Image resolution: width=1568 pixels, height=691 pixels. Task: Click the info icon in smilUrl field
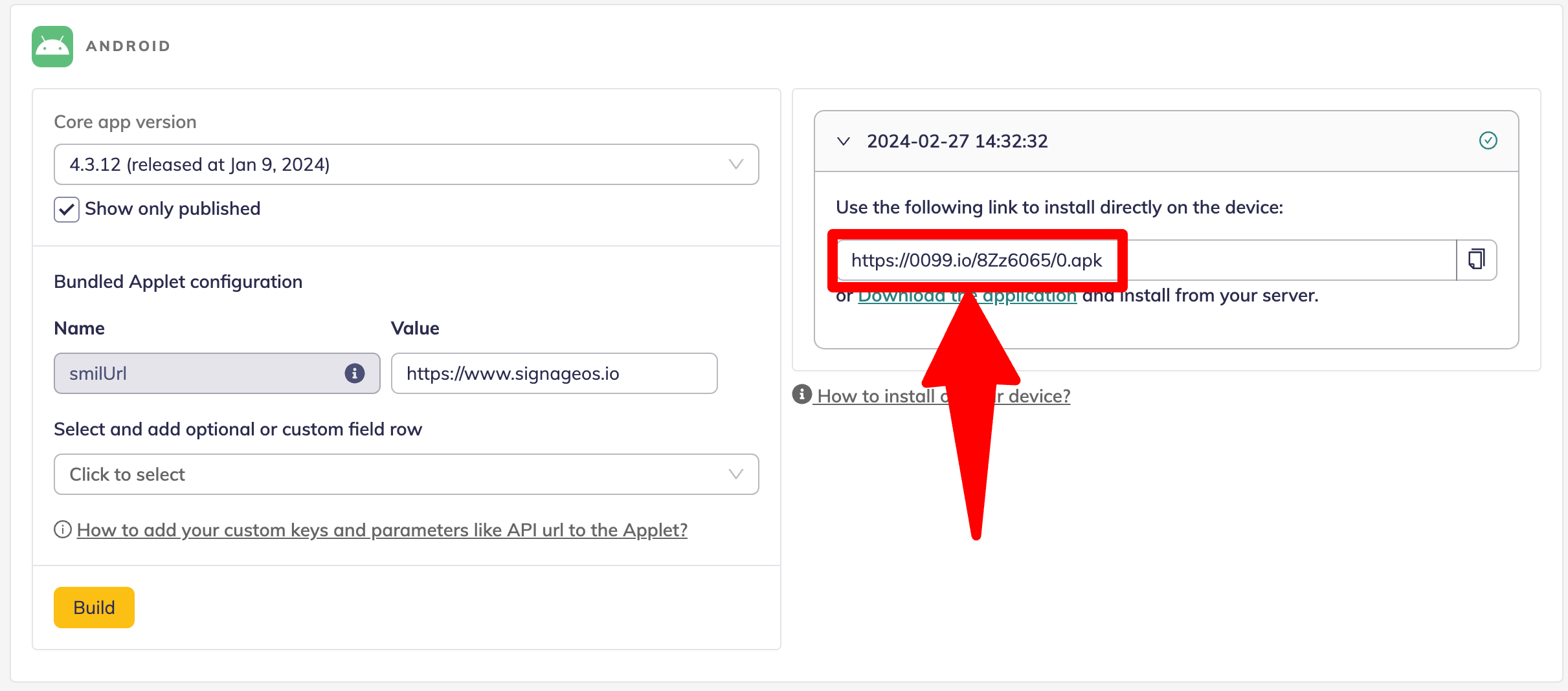(354, 373)
